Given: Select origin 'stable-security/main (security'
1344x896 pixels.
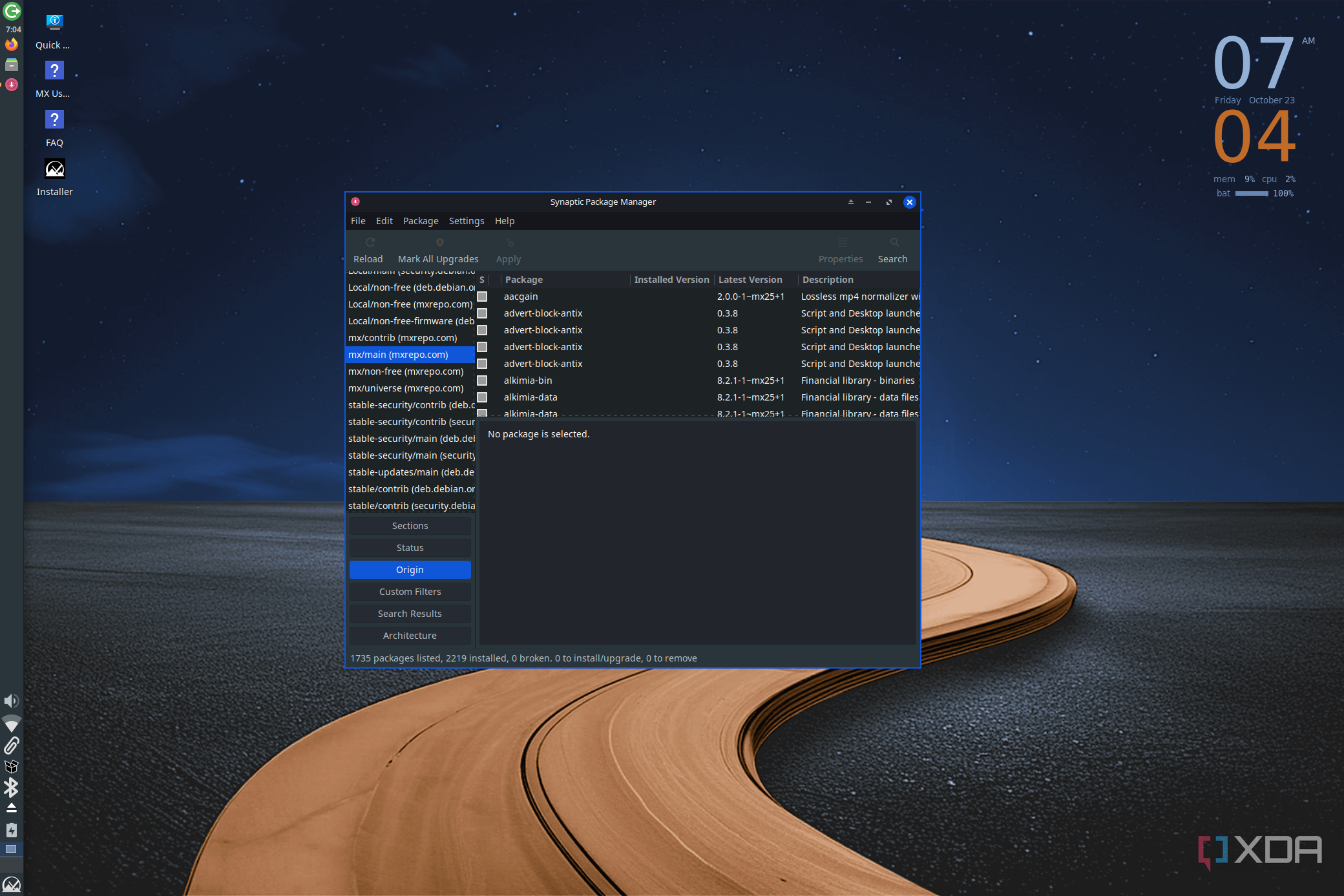Looking at the screenshot, I should (410, 455).
